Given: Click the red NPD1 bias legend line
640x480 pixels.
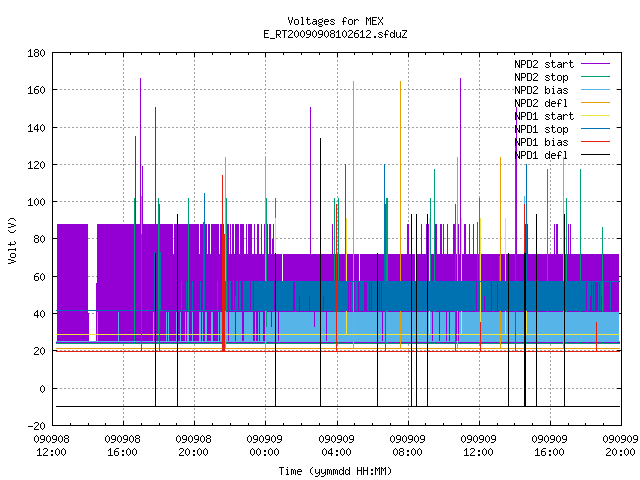Looking at the screenshot, I should tap(596, 142).
